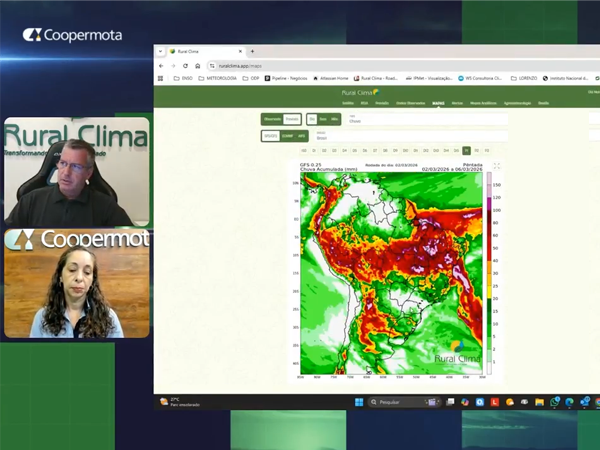
Task: Click the ruralclima.app address bar
Action: (403, 66)
